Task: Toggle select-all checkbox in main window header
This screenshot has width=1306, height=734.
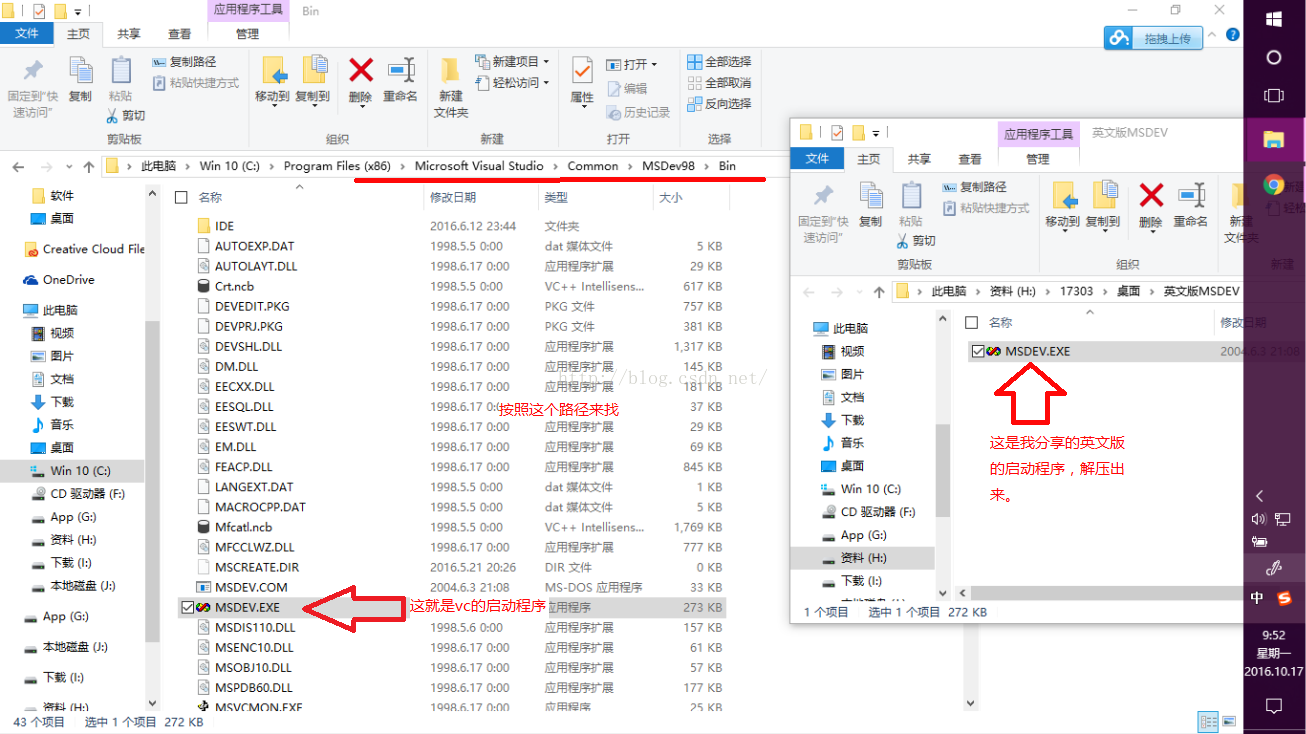Action: 181,197
